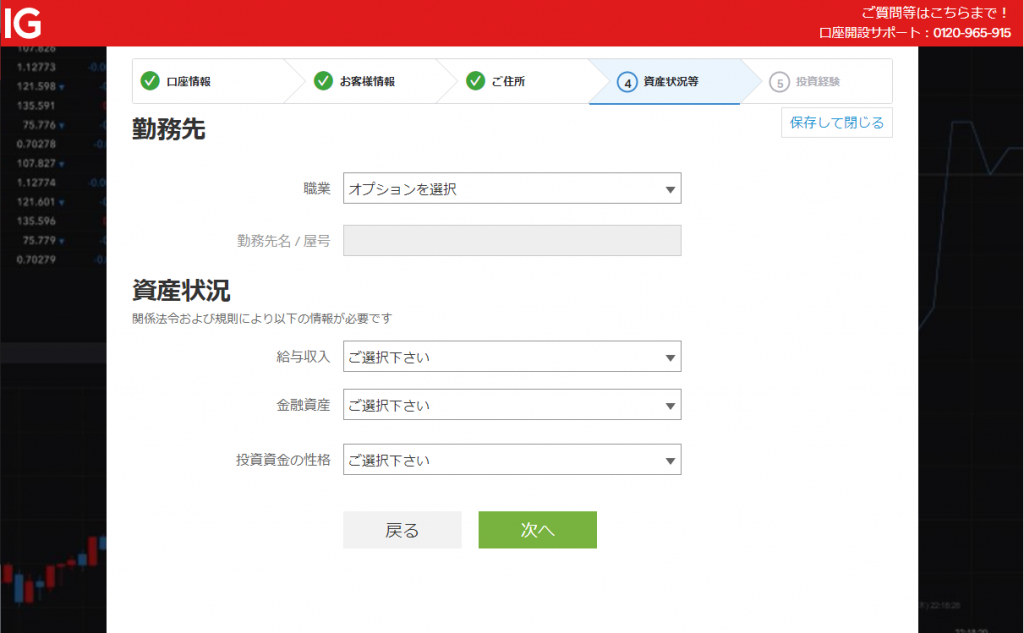Screen dimensions: 1024x633
Task: Click the 75.779 price in background list
Action: pyautogui.click(x=39, y=240)
